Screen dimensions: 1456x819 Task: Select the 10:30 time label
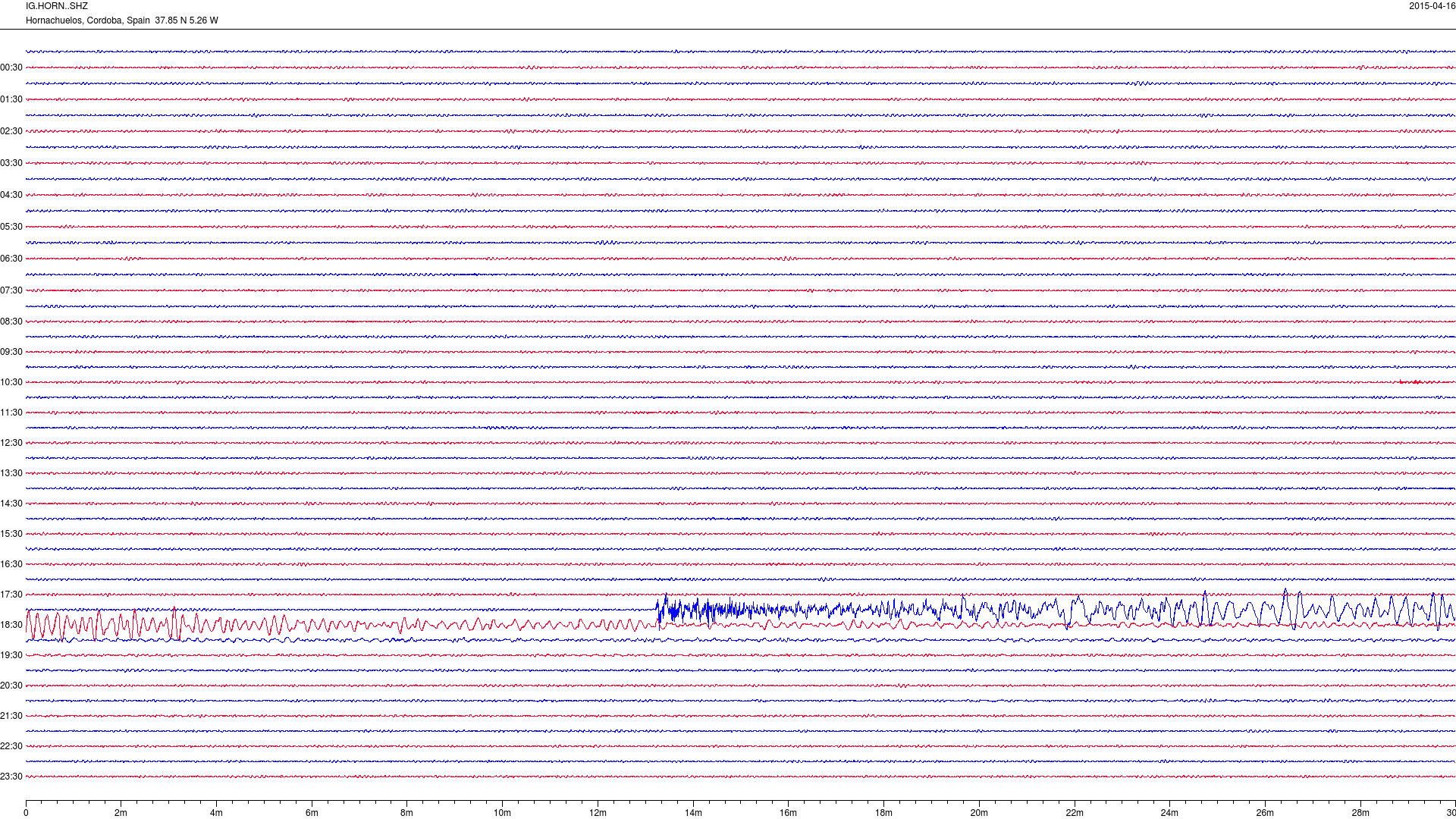(x=11, y=382)
